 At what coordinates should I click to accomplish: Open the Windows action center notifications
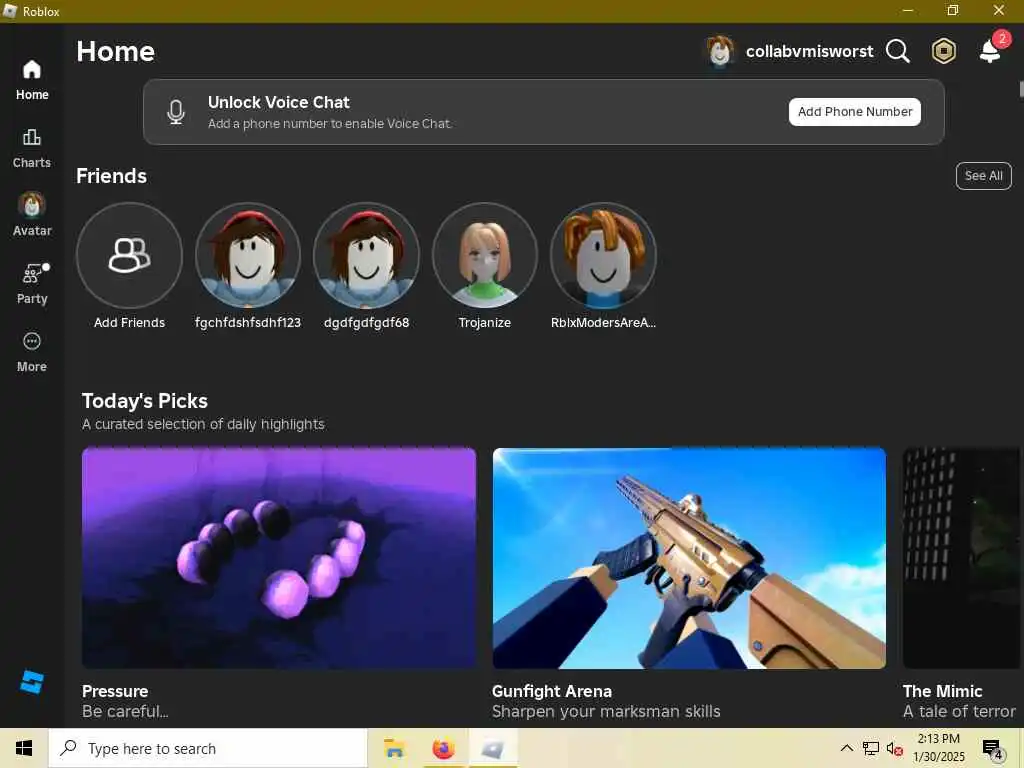coord(993,750)
